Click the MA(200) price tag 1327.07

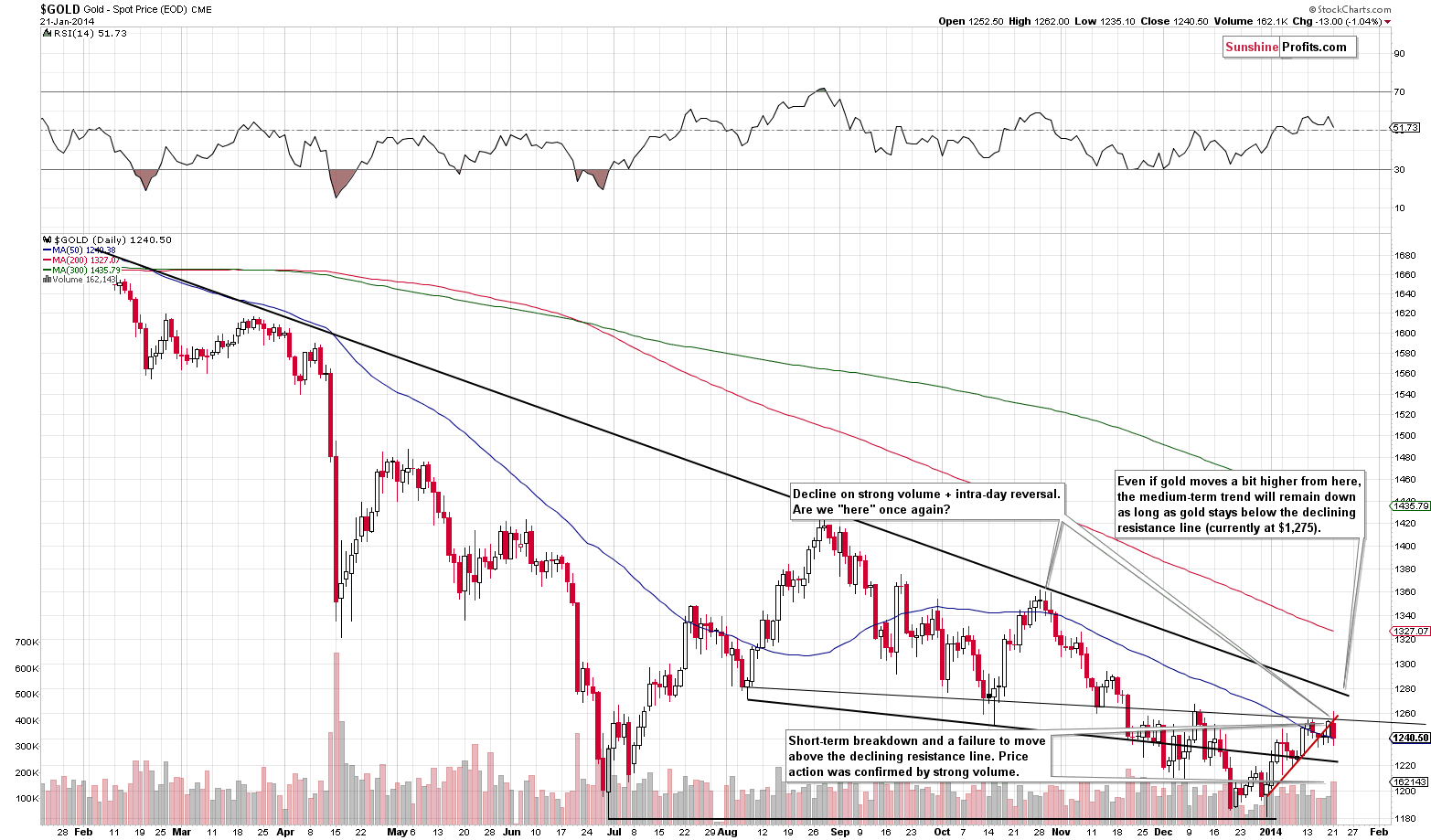[x=1409, y=631]
